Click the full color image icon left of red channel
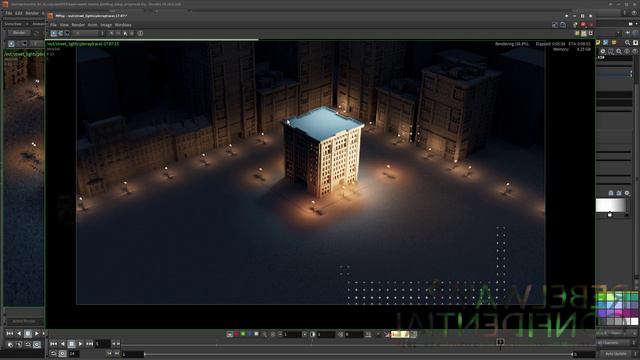 click(x=229, y=334)
